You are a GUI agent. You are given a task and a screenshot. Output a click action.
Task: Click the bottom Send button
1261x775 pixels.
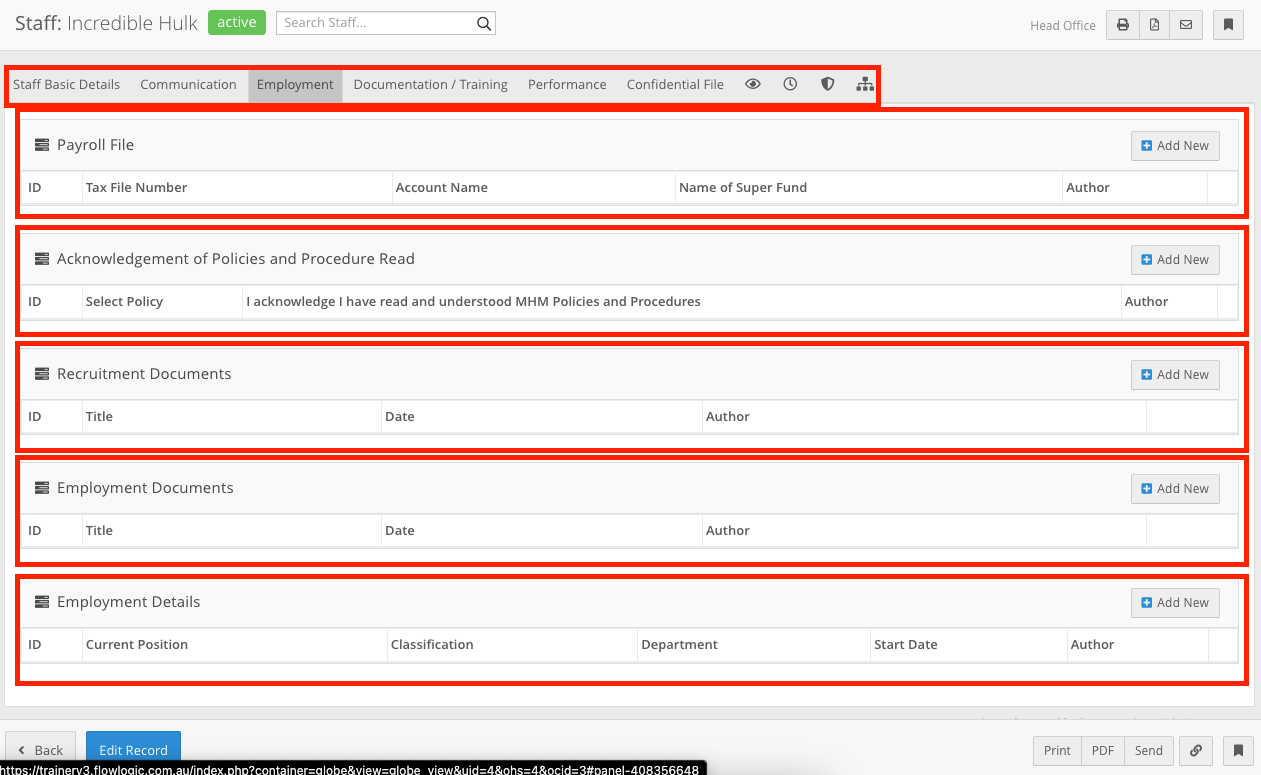(x=1149, y=750)
